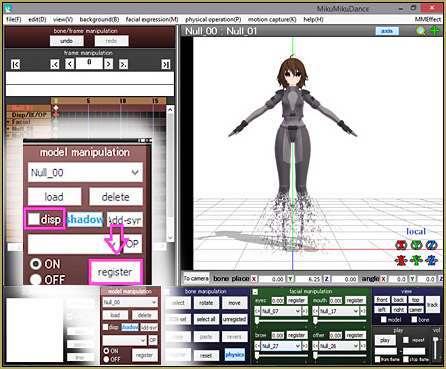Open the facial expression menu

pos(152,19)
